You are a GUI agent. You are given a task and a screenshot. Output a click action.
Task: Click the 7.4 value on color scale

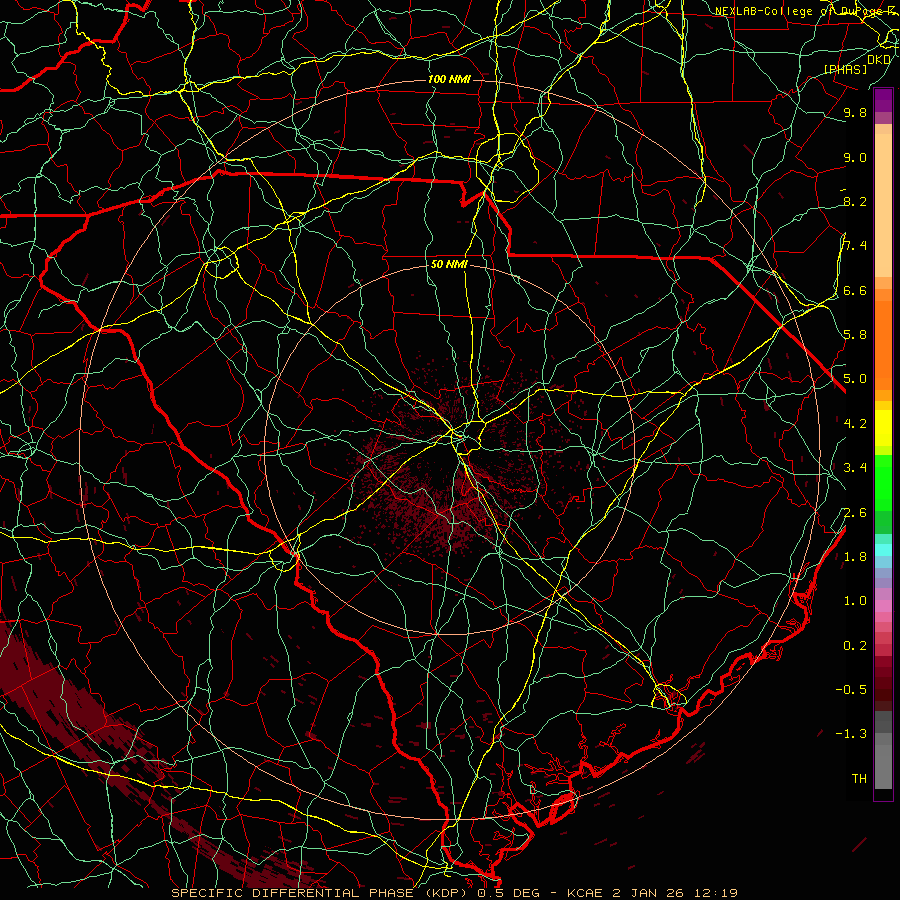tap(855, 246)
